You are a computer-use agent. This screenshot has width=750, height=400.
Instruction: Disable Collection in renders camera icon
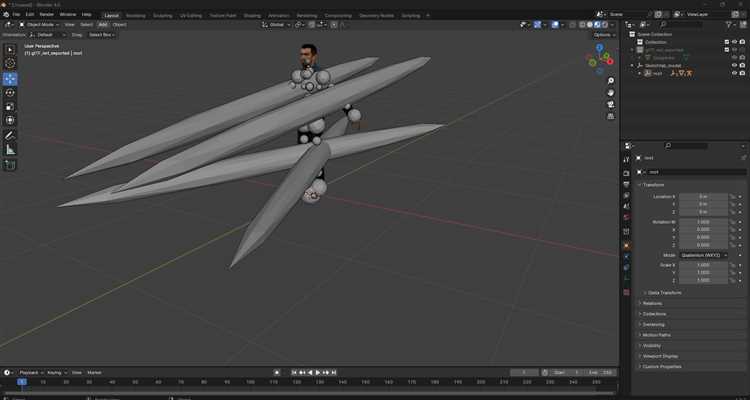(742, 42)
